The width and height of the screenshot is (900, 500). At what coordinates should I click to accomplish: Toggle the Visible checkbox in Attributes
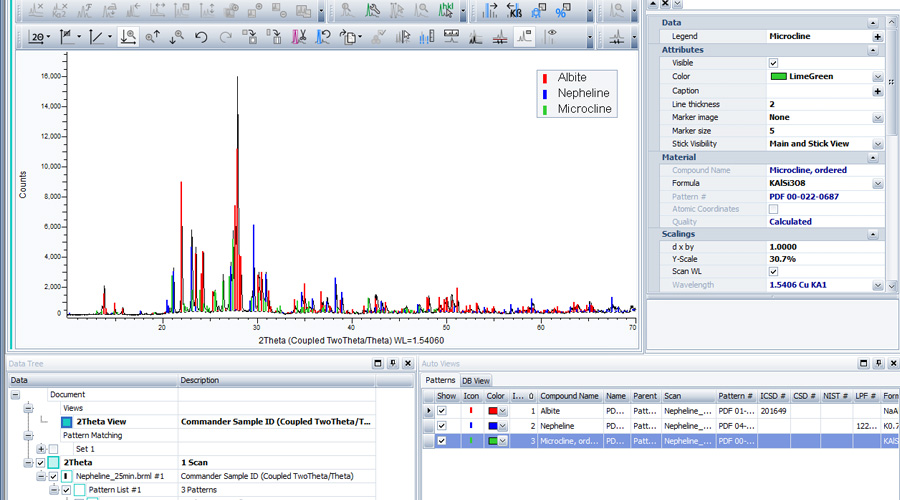pyautogui.click(x=773, y=63)
